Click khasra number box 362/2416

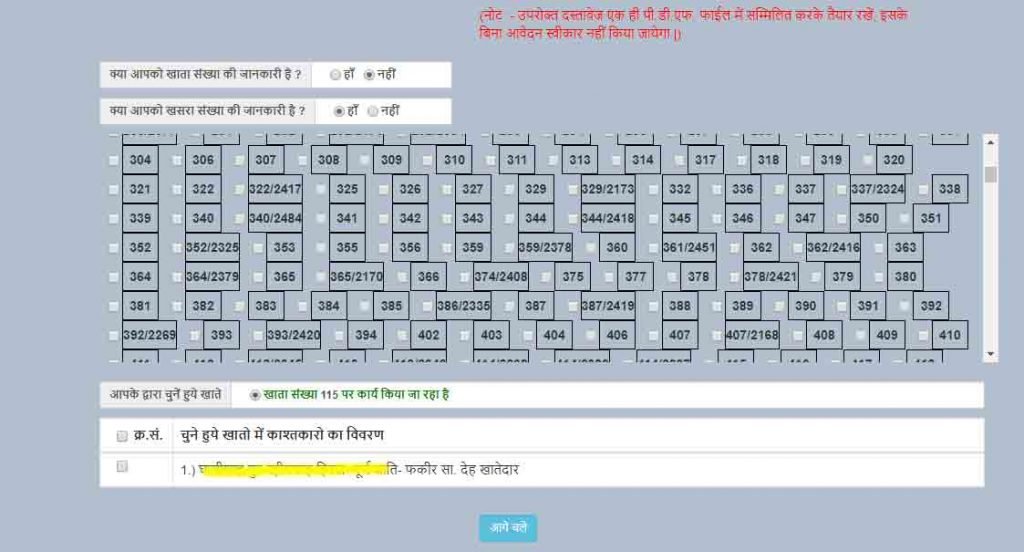click(x=833, y=248)
